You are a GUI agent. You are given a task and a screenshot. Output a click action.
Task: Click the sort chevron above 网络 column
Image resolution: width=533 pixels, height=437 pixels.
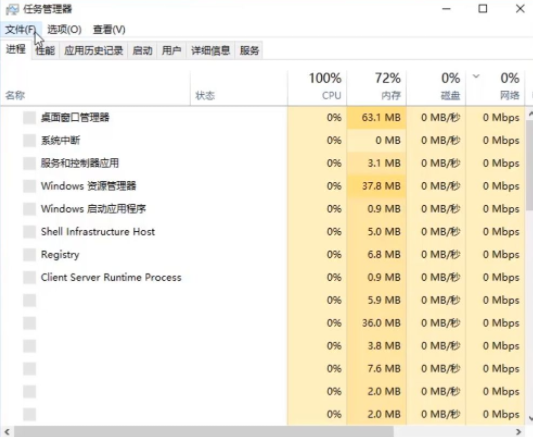[476, 76]
